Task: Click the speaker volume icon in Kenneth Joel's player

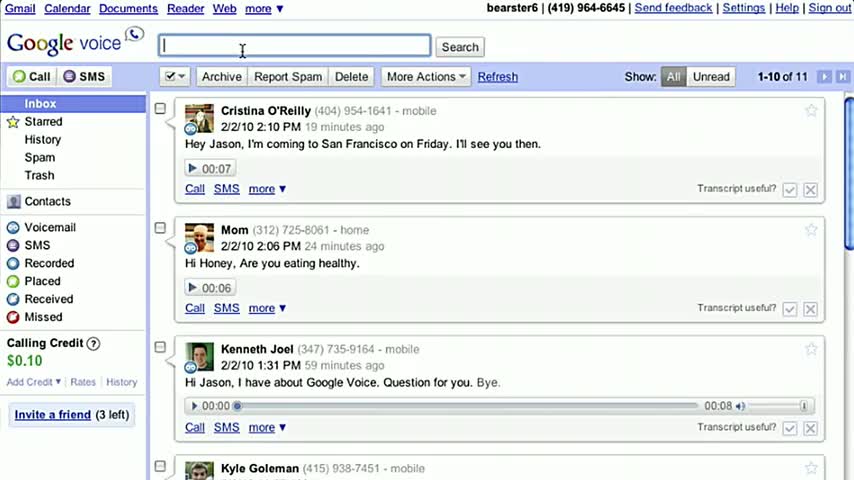Action: (740, 406)
